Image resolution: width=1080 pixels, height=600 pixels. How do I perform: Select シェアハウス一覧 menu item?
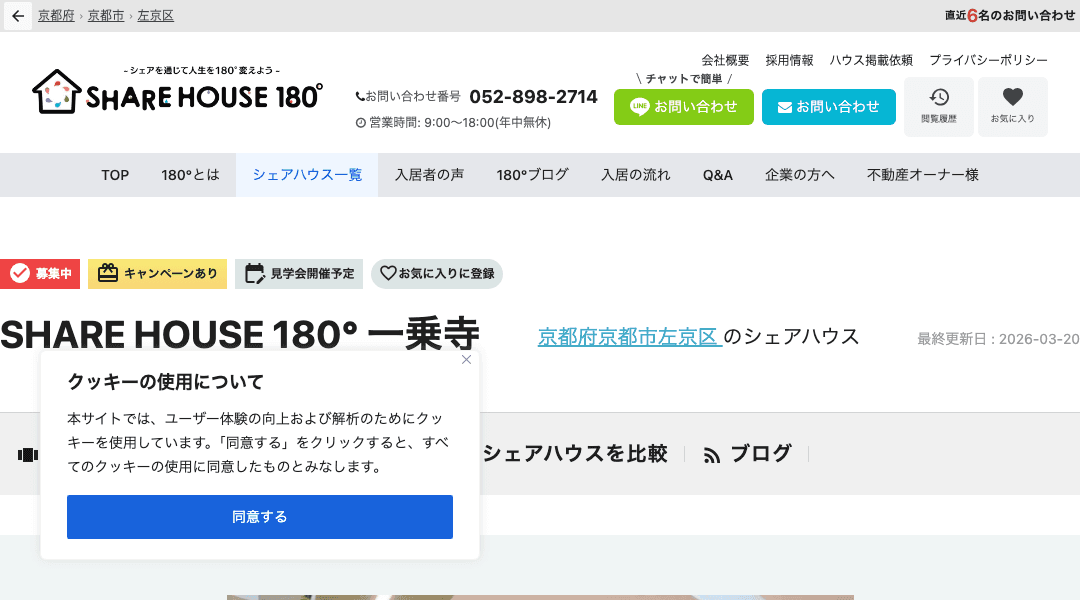(307, 175)
